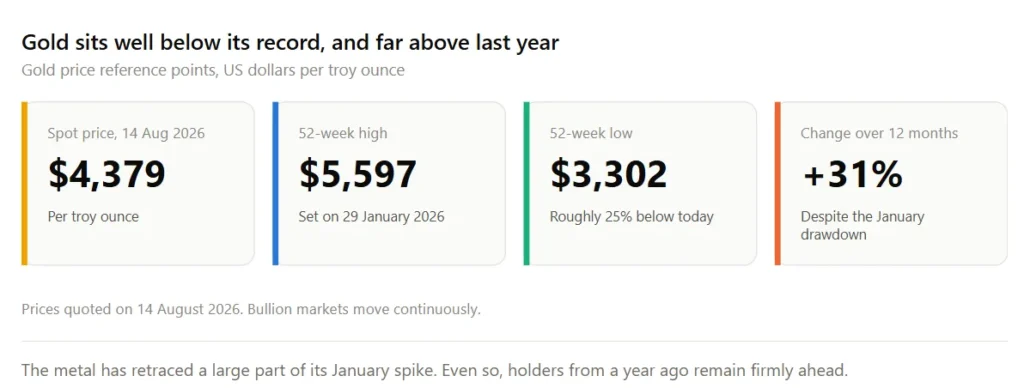
Task: Click the 52-week high card label
Action: (343, 133)
